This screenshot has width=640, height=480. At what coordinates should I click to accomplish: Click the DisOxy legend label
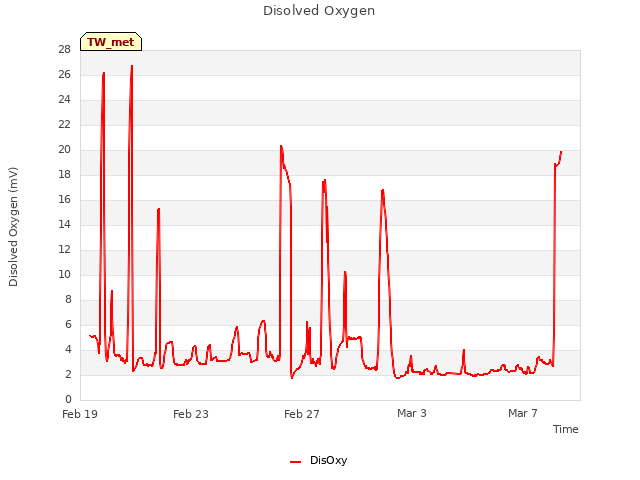(329, 460)
